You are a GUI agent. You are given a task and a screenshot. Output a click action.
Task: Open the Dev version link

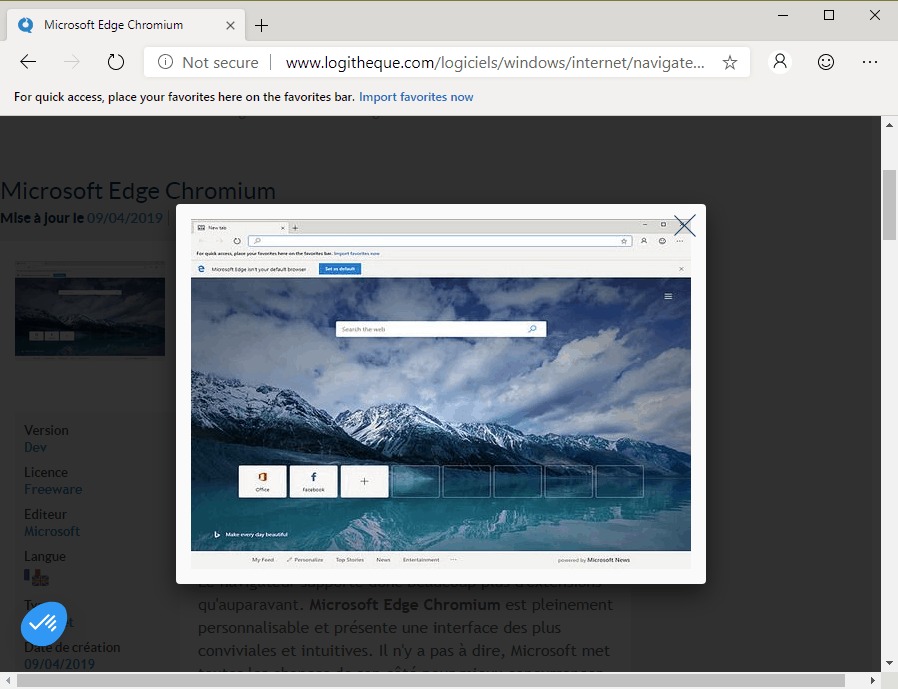click(x=36, y=447)
